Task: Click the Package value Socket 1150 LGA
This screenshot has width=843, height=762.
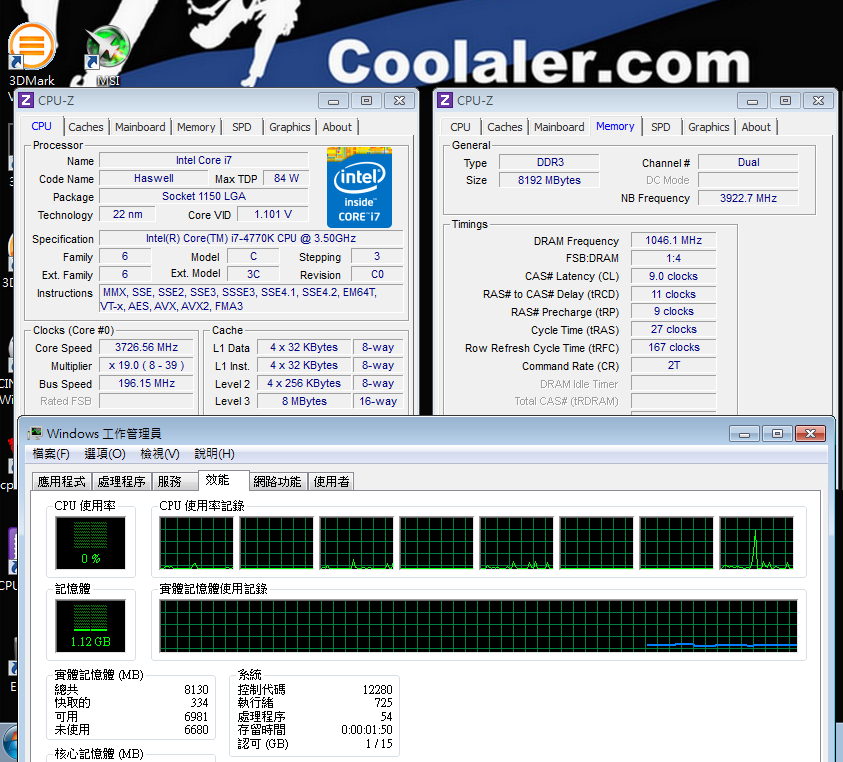Action: 204,196
